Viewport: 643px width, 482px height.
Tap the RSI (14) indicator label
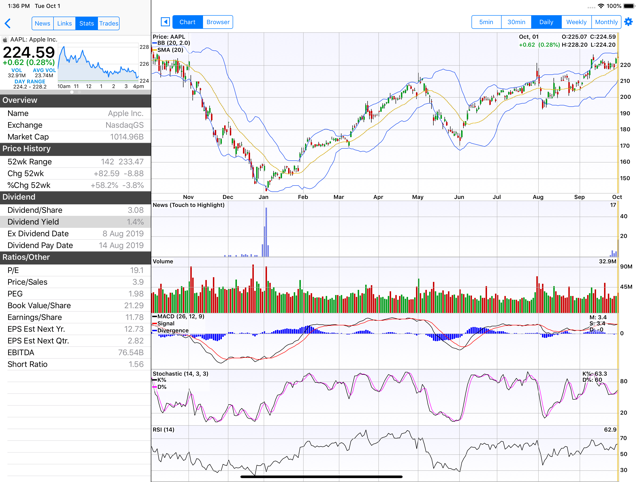pyautogui.click(x=164, y=429)
